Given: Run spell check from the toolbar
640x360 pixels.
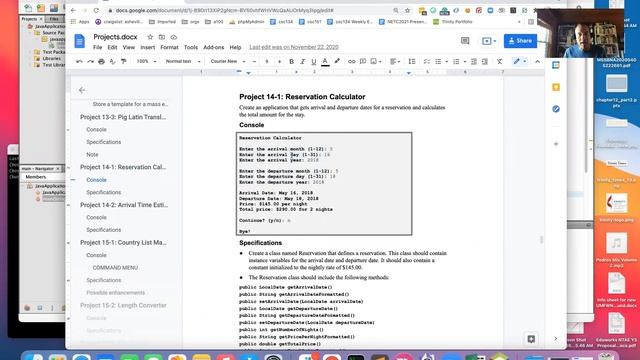Looking at the screenshot, I should (x=112, y=61).
